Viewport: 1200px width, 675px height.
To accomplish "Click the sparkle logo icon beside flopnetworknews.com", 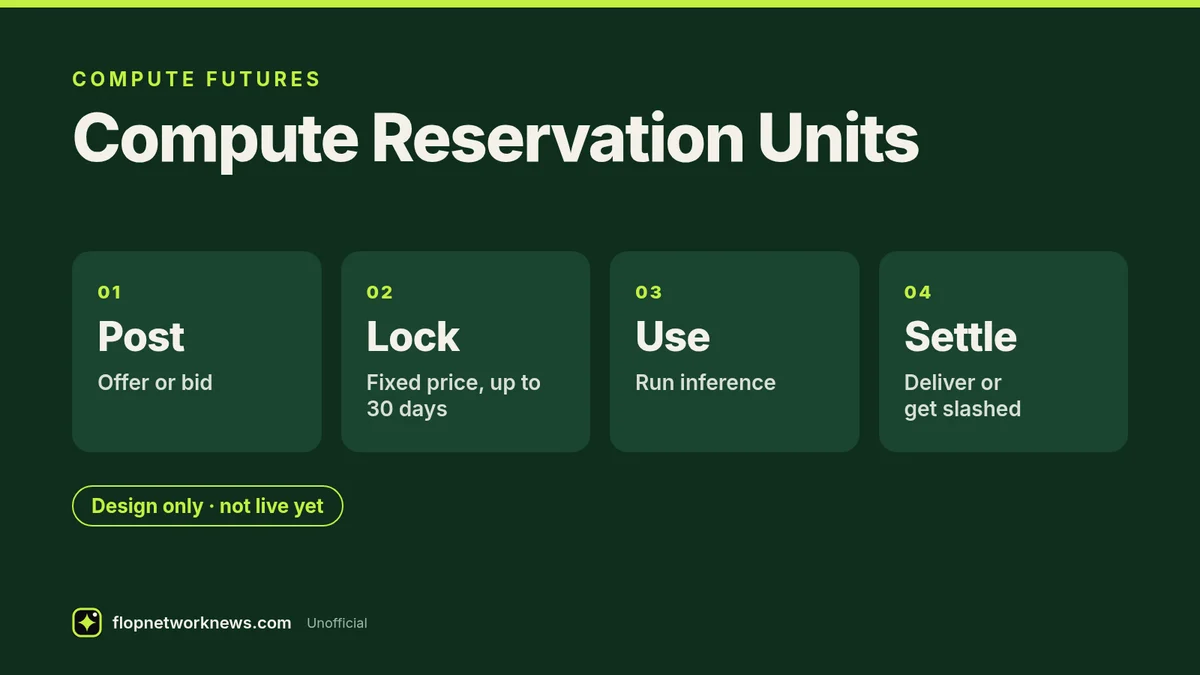I will [x=87, y=623].
